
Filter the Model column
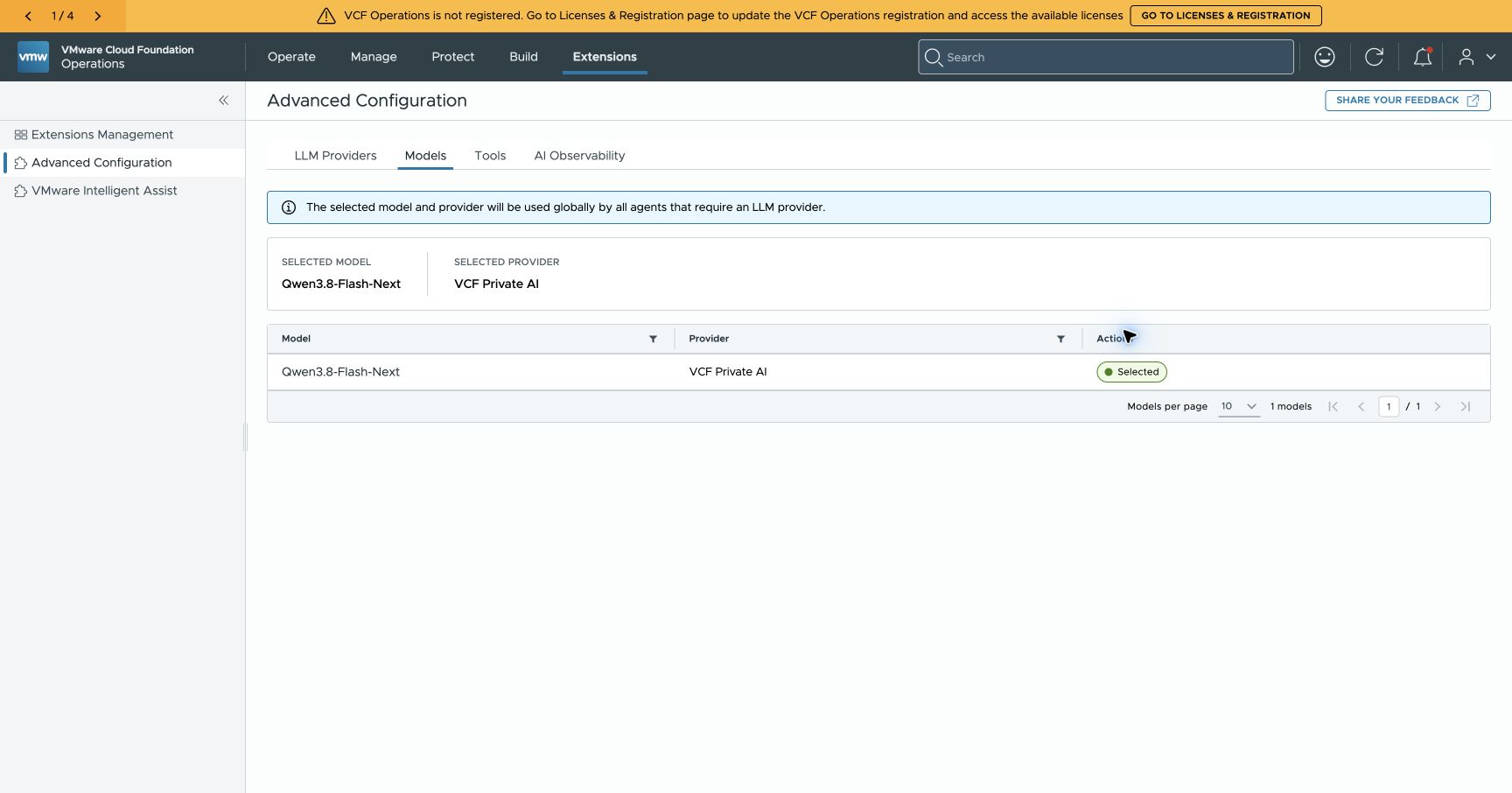[653, 339]
